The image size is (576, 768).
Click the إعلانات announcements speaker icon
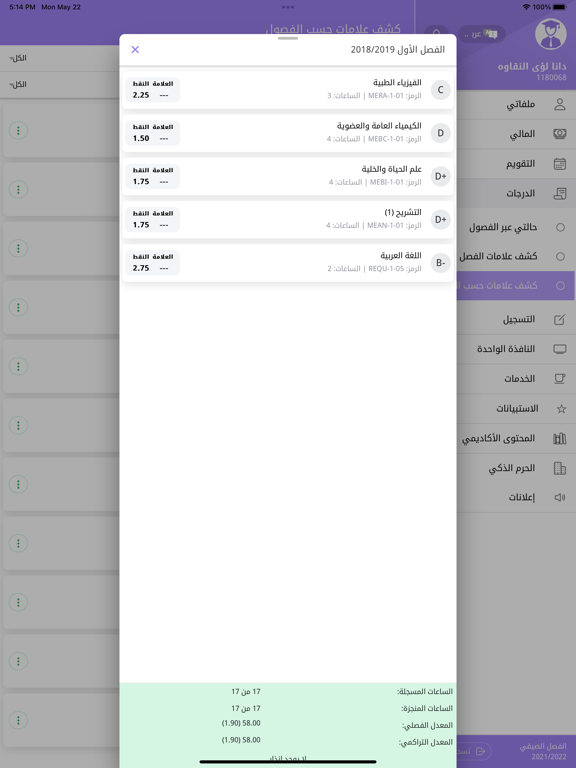pos(559,497)
